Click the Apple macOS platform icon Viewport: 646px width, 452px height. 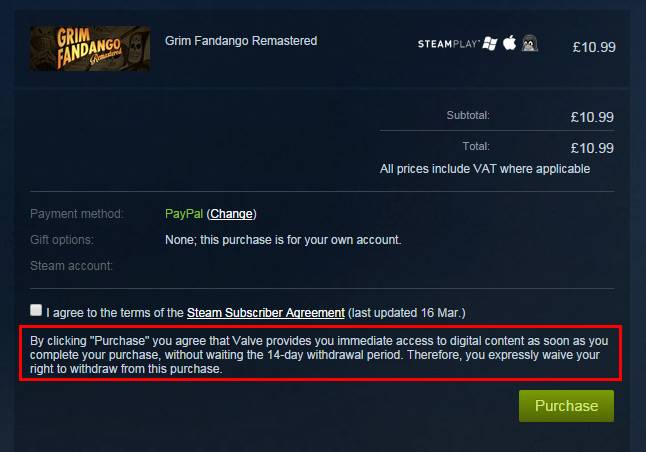[510, 42]
